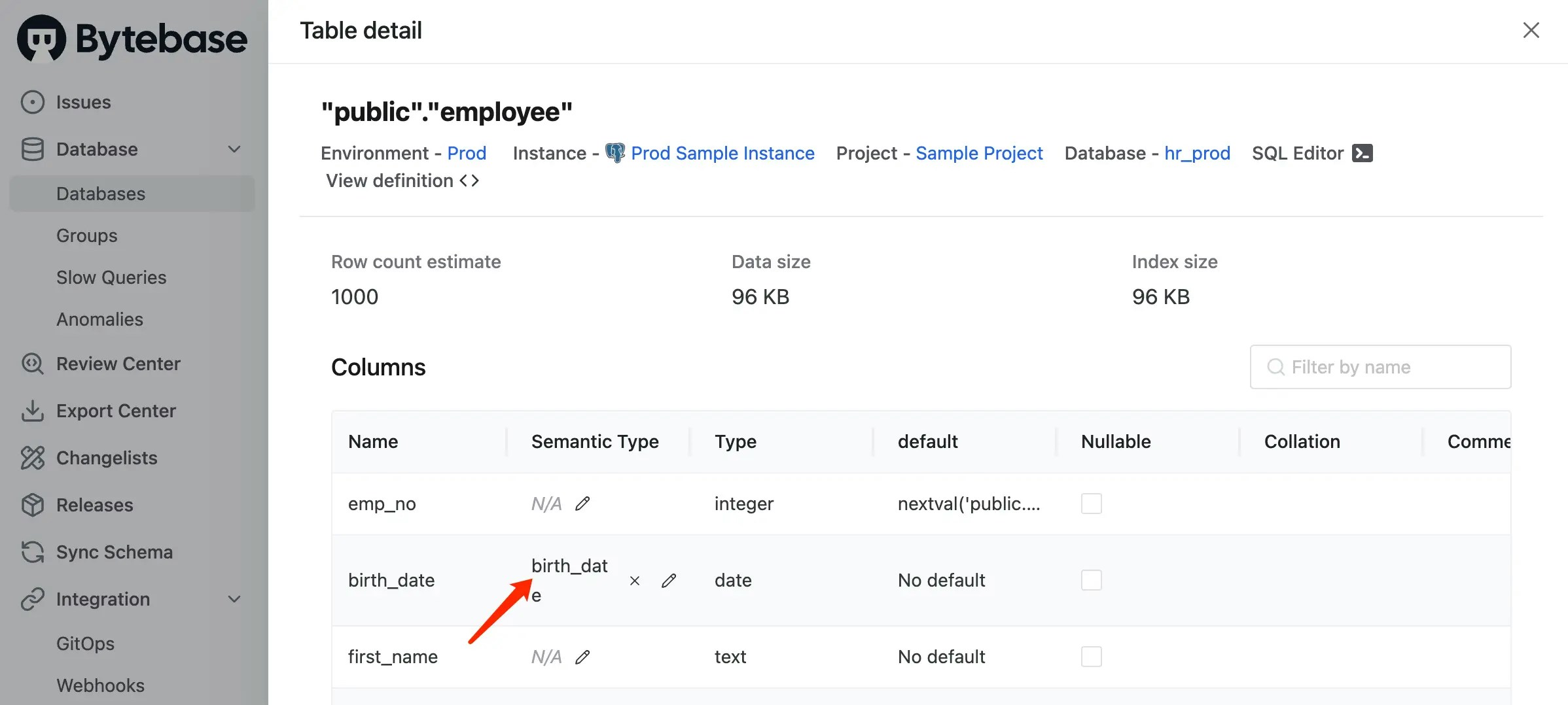Remove birth_date semantic type with X icon

634,581
